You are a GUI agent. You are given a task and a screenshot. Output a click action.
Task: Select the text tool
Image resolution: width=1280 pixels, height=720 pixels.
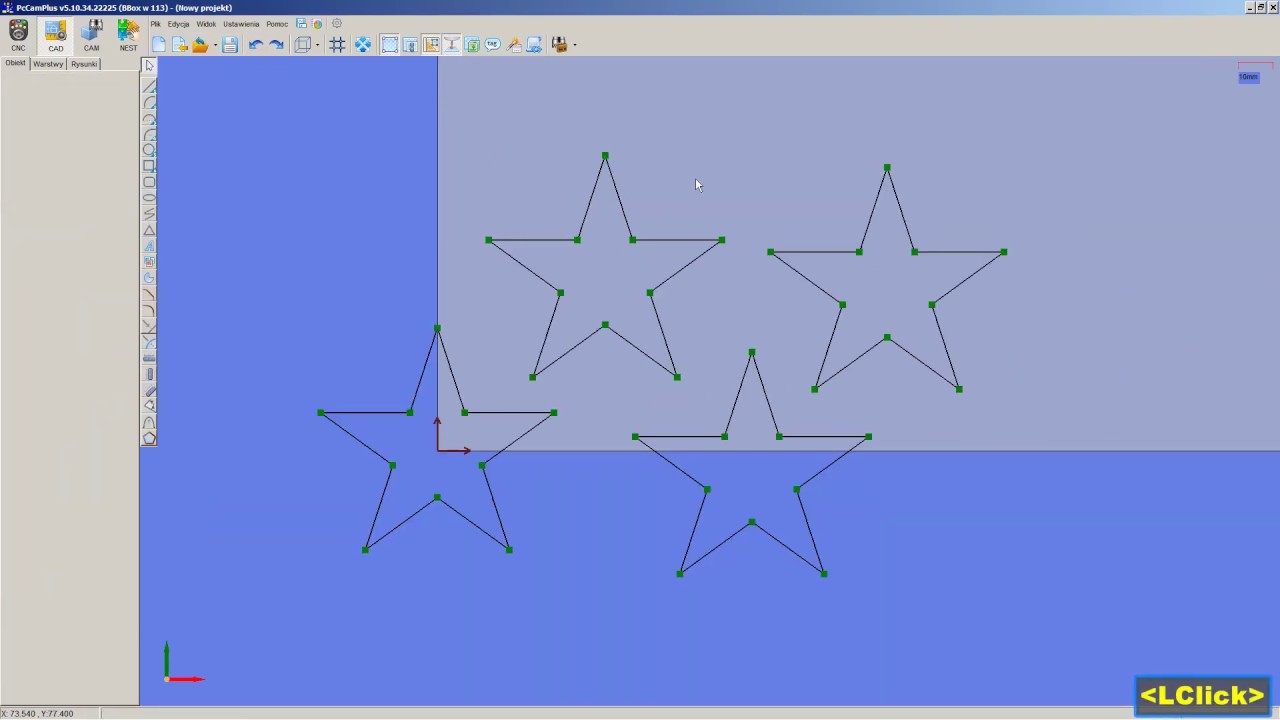[149, 246]
